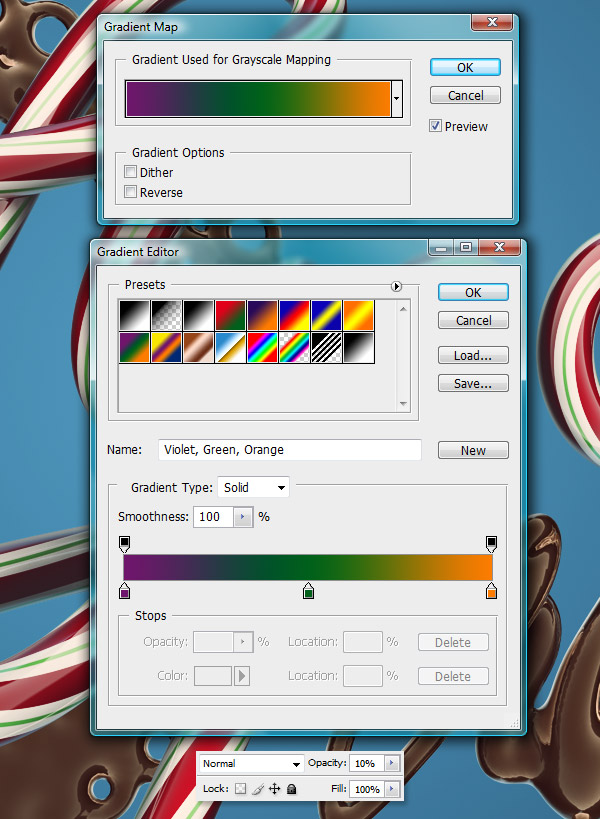Click the layer Fill 100% field

pyautogui.click(x=366, y=789)
